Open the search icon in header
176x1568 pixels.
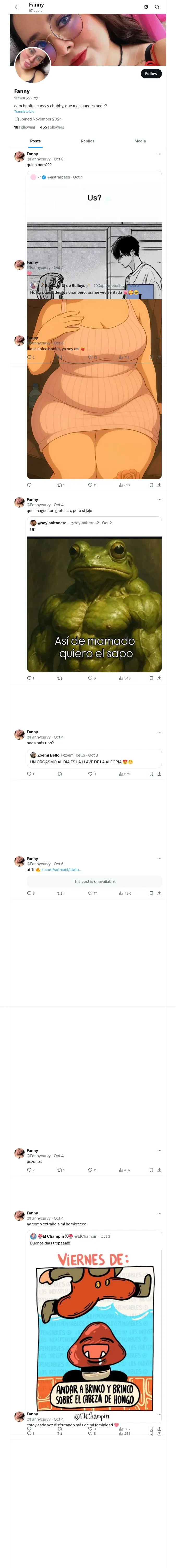(x=157, y=7)
